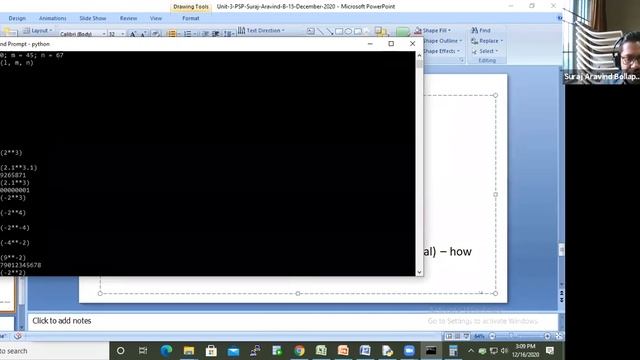Open Cortana circle on taskbar
Viewport: 640px width, 360px height.
tap(120, 351)
